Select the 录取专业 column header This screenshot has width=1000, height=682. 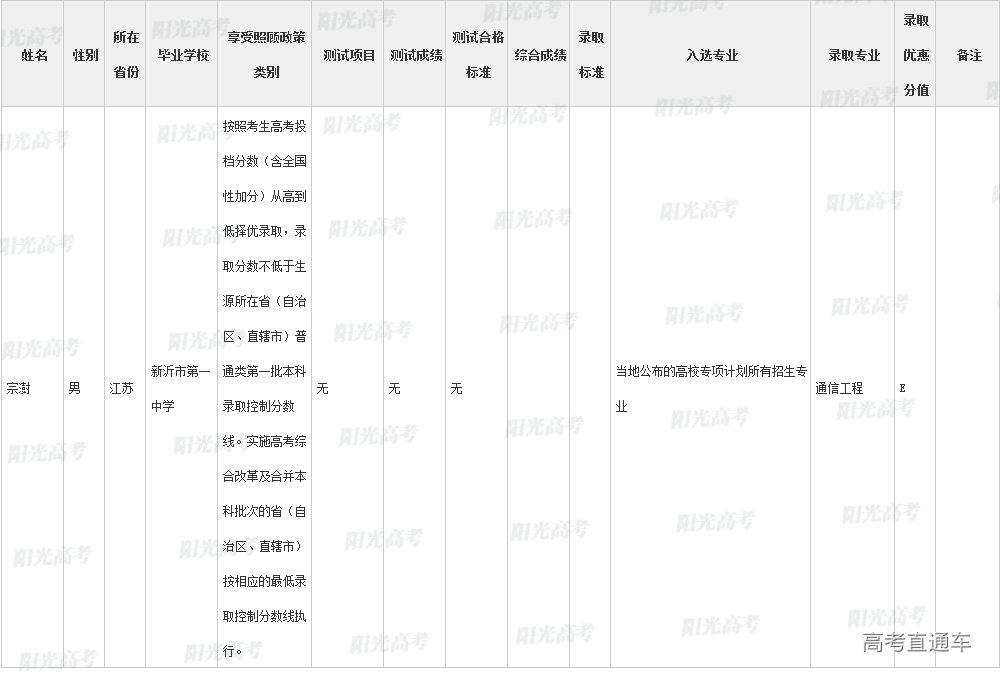(x=853, y=55)
